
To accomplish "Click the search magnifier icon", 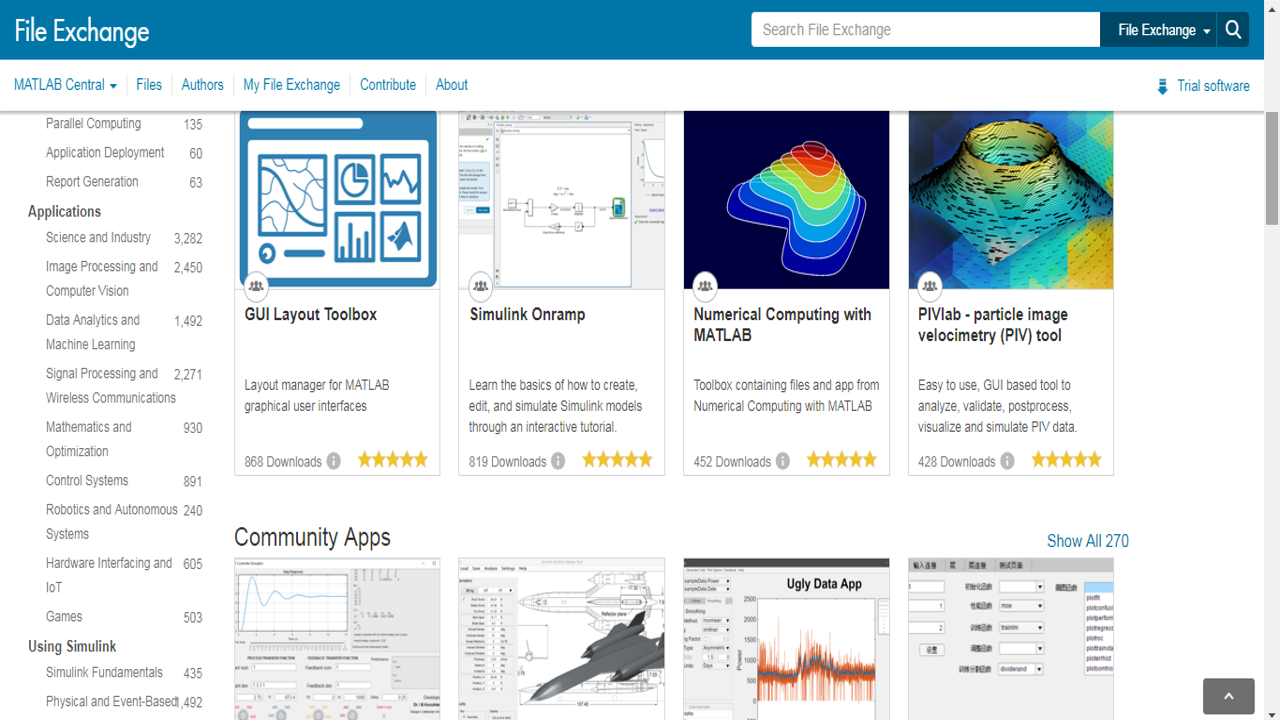I will [1233, 30].
